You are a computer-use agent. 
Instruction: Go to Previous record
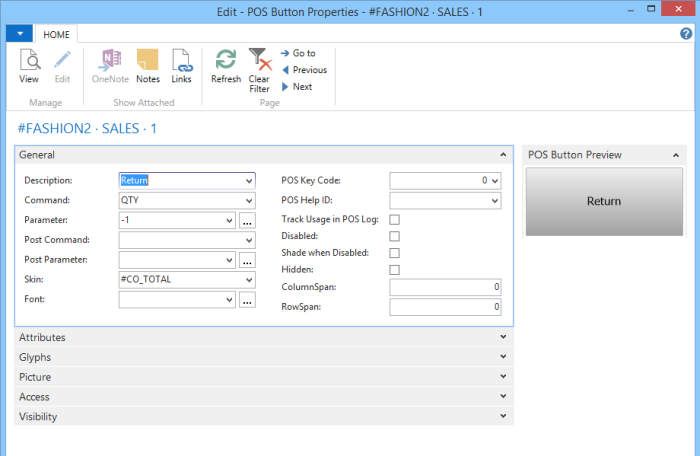coord(304,70)
